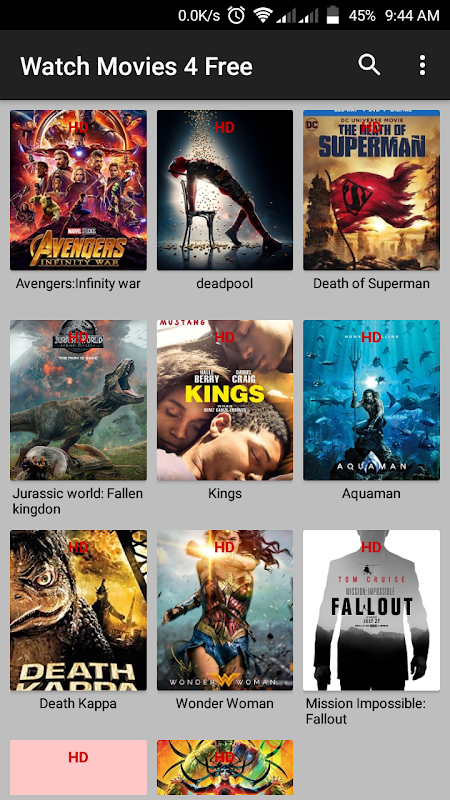450x800 pixels.
Task: Select the Kings movie poster
Action: 225,400
